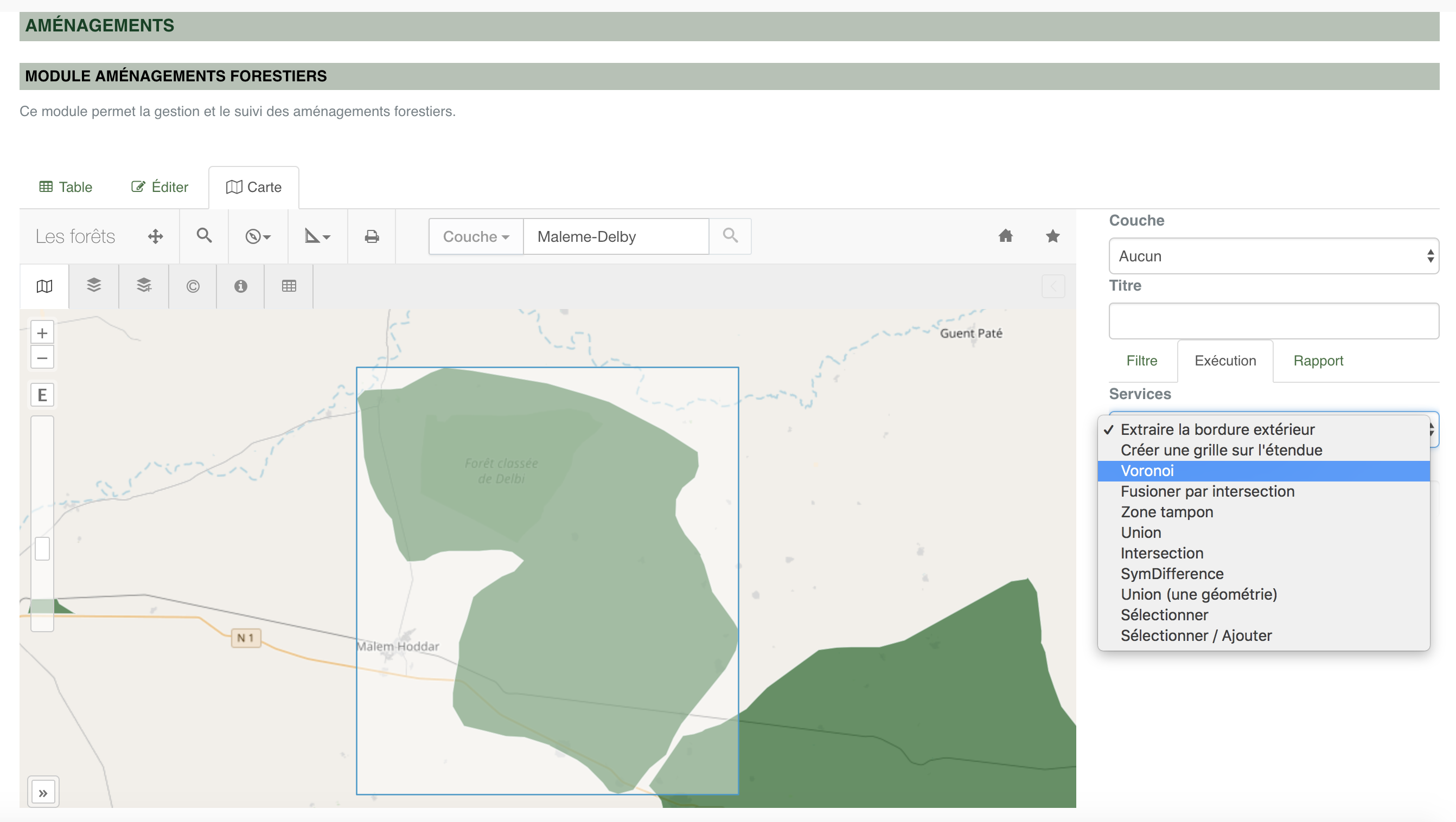Image resolution: width=1456 pixels, height=822 pixels.
Task: Zoom in using the plus control
Action: click(x=42, y=332)
